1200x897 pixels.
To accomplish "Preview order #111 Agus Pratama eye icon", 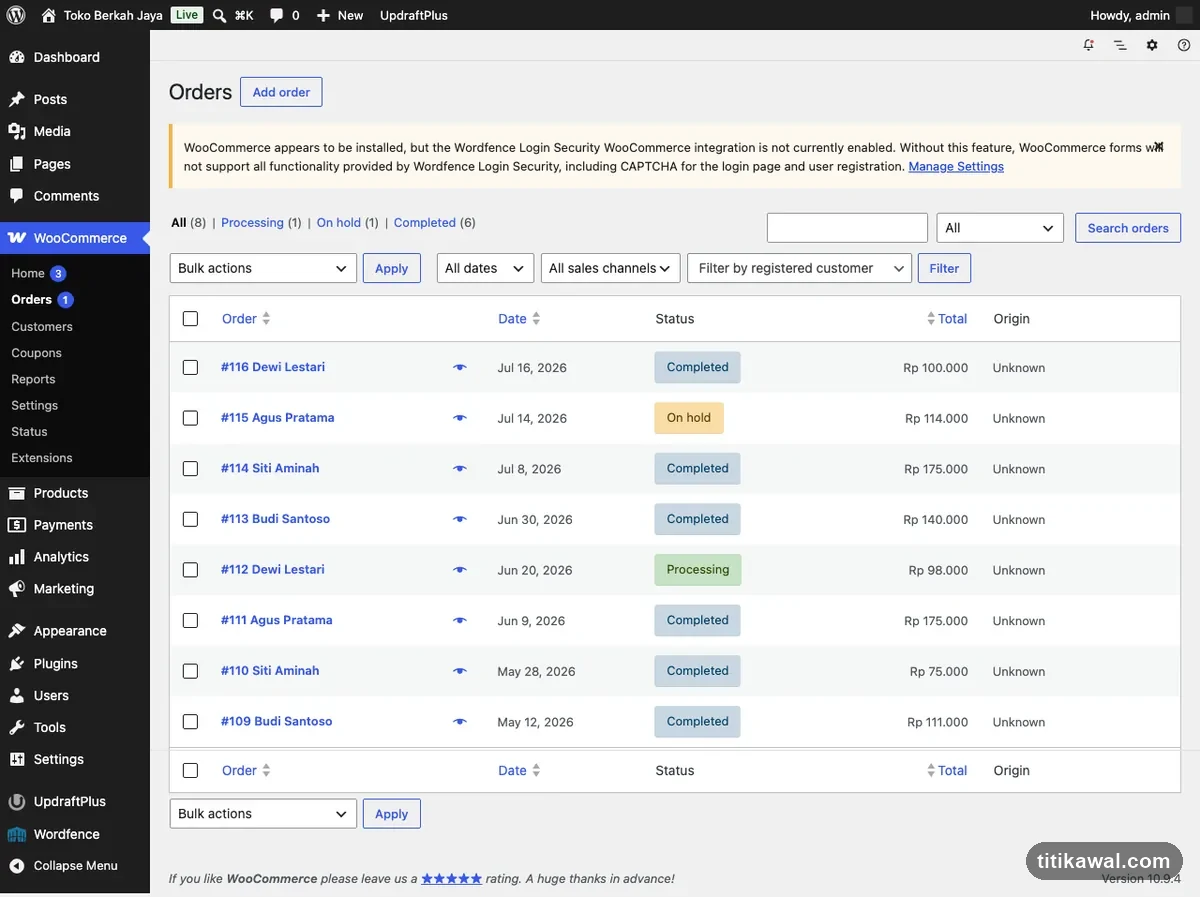I will tap(460, 620).
